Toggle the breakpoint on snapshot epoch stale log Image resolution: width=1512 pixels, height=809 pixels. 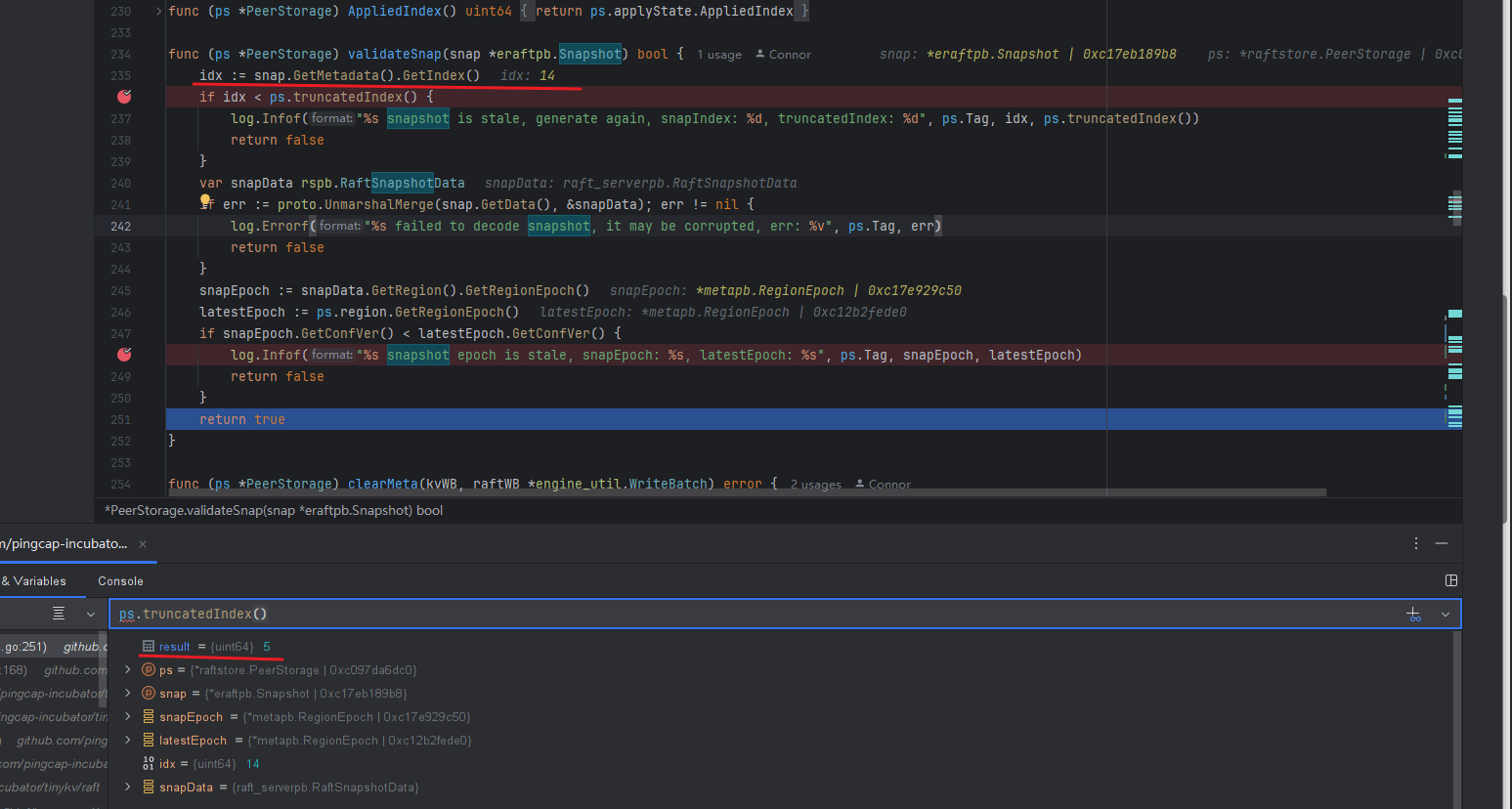tap(124, 355)
